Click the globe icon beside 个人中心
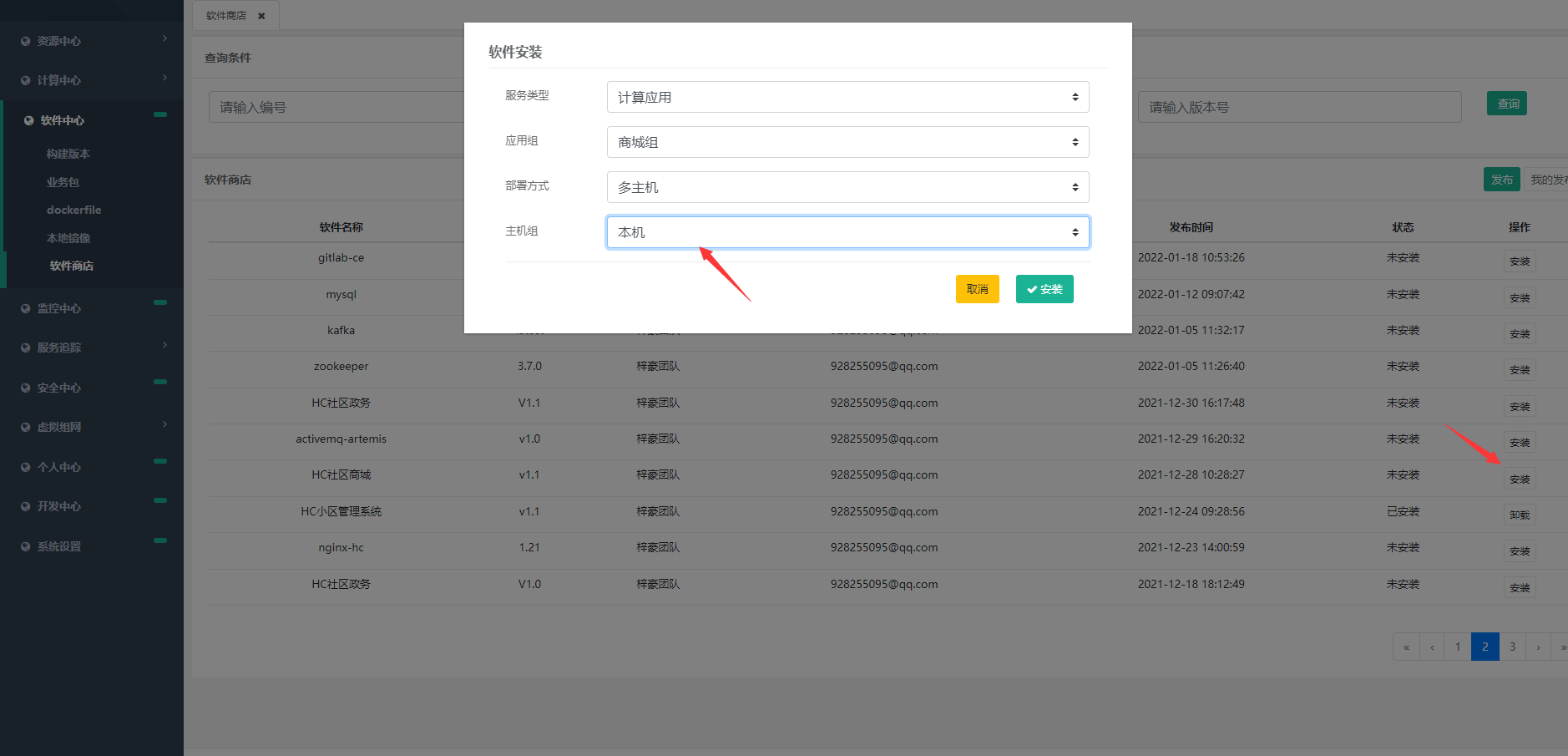 (25, 467)
